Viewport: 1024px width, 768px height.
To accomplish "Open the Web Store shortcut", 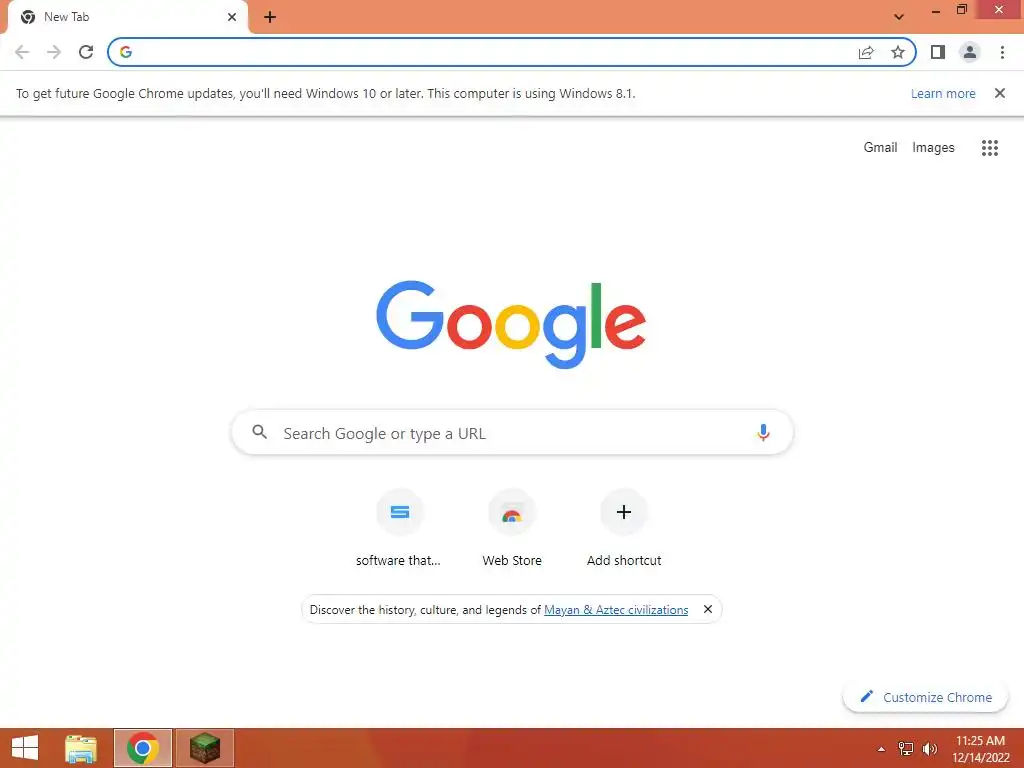I will click(x=512, y=529).
